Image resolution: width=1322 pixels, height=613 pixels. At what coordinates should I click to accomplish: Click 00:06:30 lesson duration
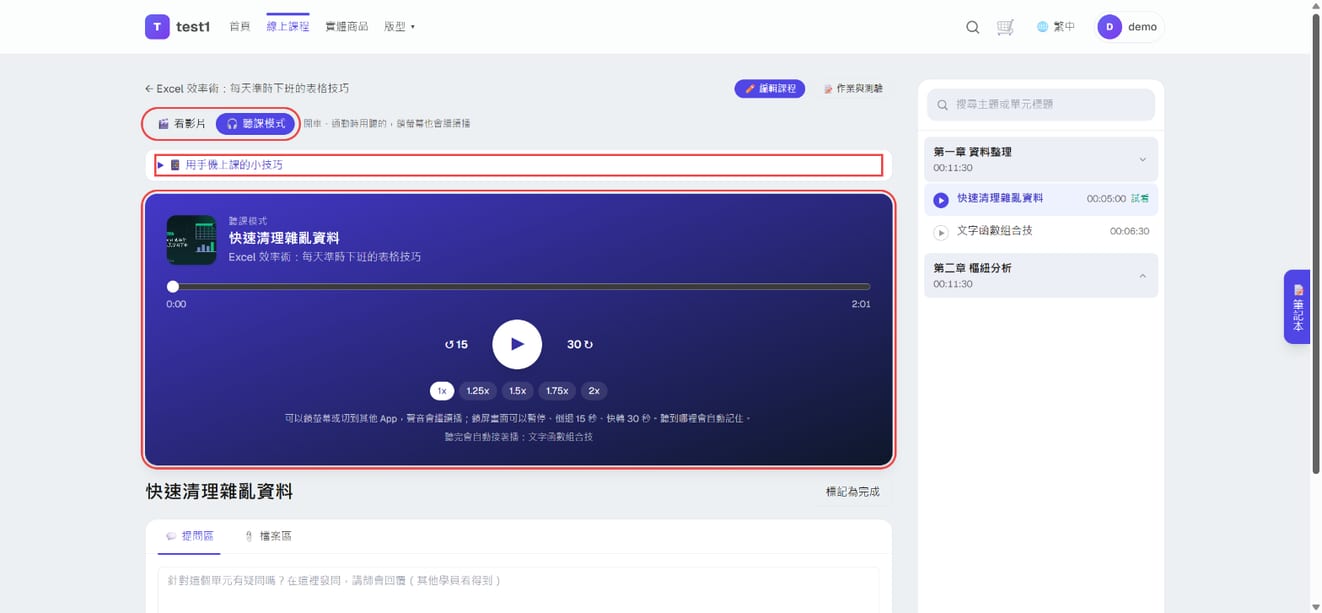[x=1129, y=231]
